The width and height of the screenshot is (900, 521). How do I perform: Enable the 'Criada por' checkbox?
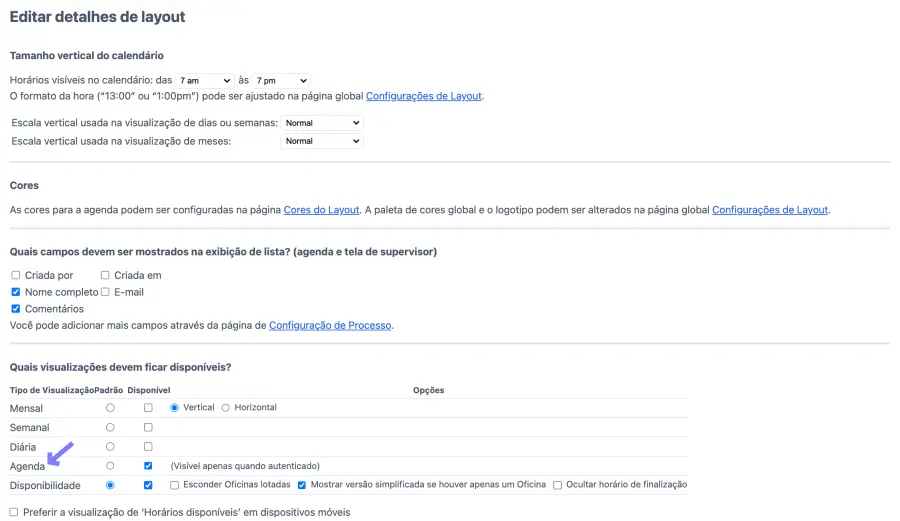pyautogui.click(x=16, y=275)
